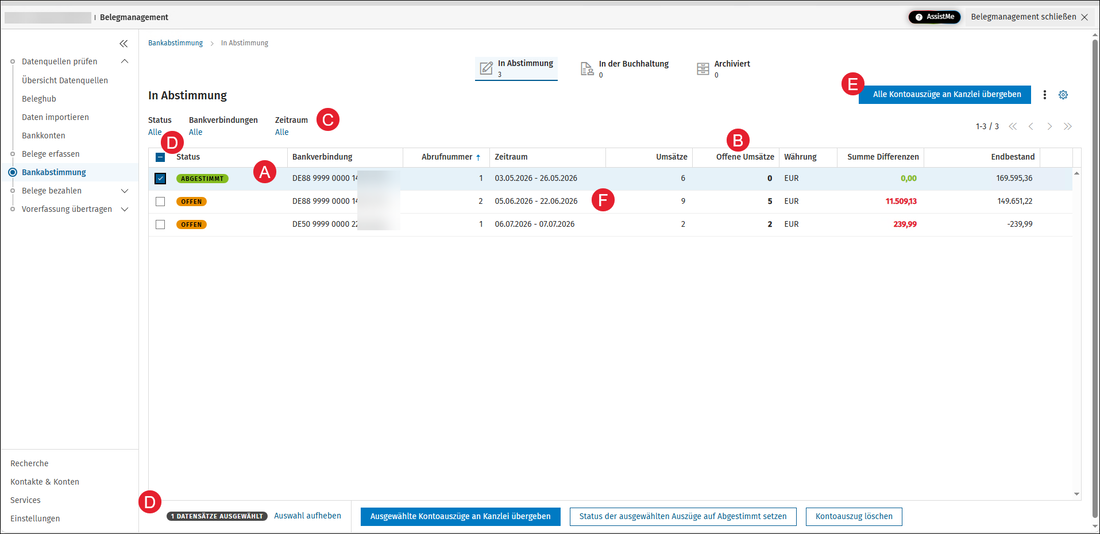Viewport: 1100px width, 534px height.
Task: Click the table vertical scrollbar down arrow
Action: tap(1077, 495)
